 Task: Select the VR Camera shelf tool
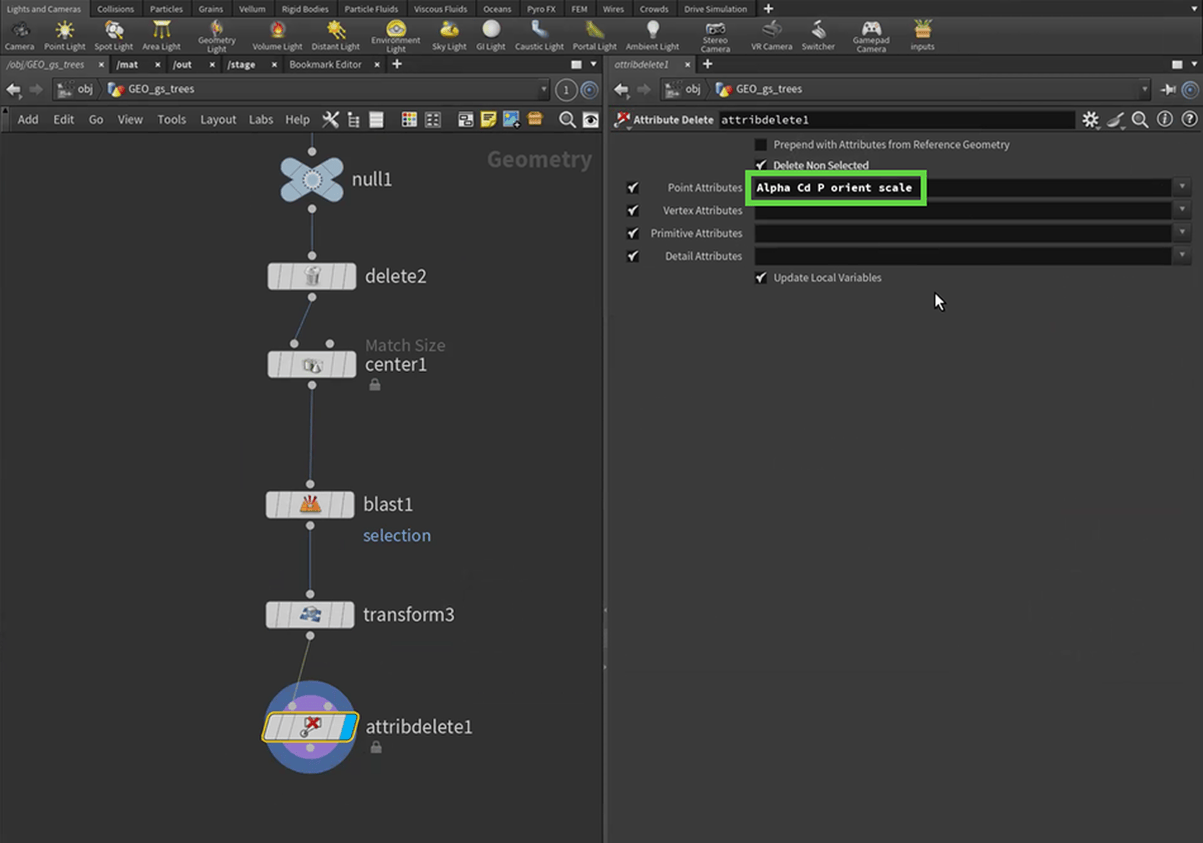[x=771, y=35]
